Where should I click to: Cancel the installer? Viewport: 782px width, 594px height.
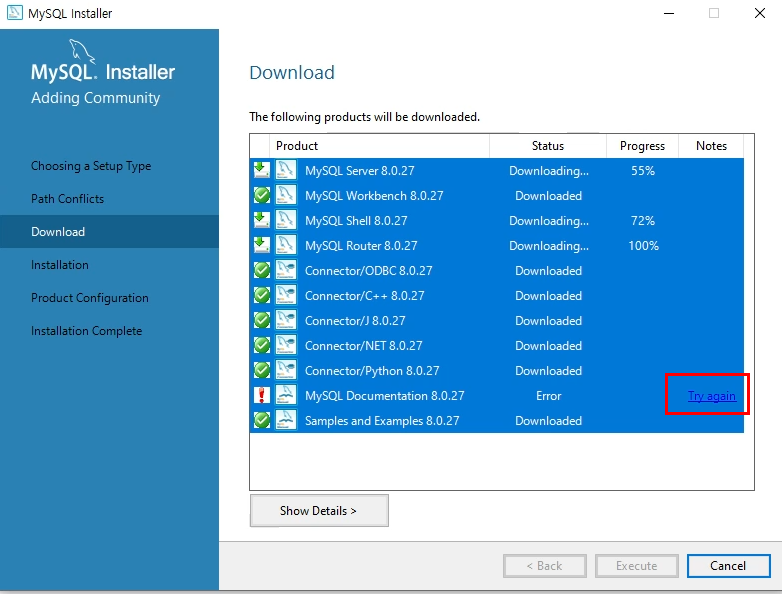click(x=729, y=566)
